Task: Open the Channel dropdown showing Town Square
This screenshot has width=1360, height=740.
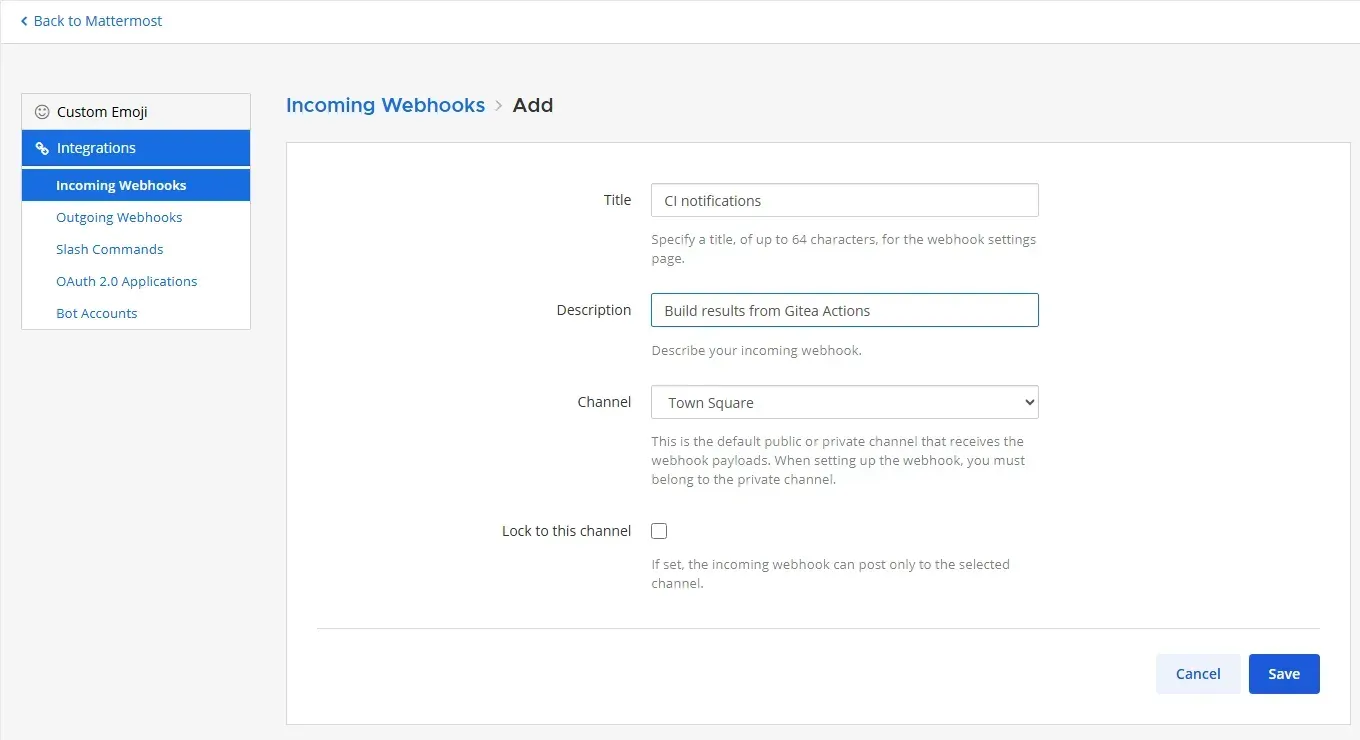Action: click(845, 402)
